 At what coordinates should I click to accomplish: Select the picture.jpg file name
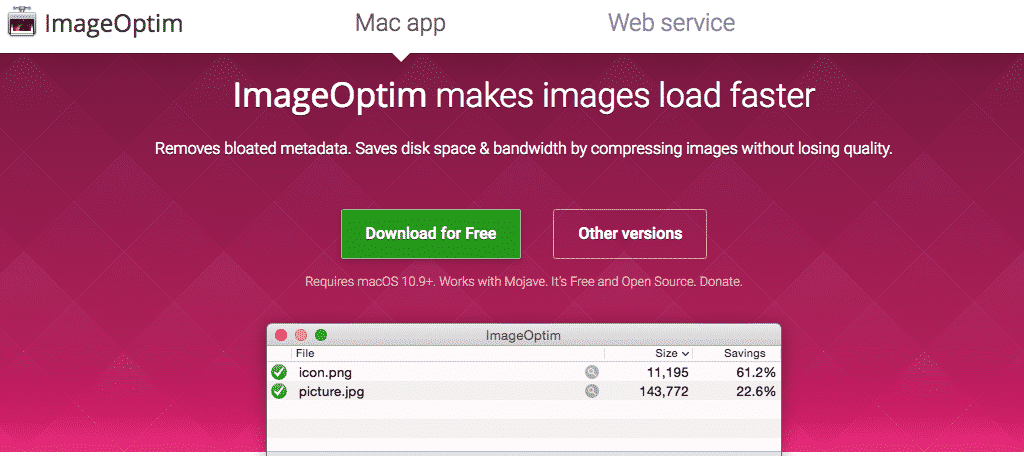point(331,391)
